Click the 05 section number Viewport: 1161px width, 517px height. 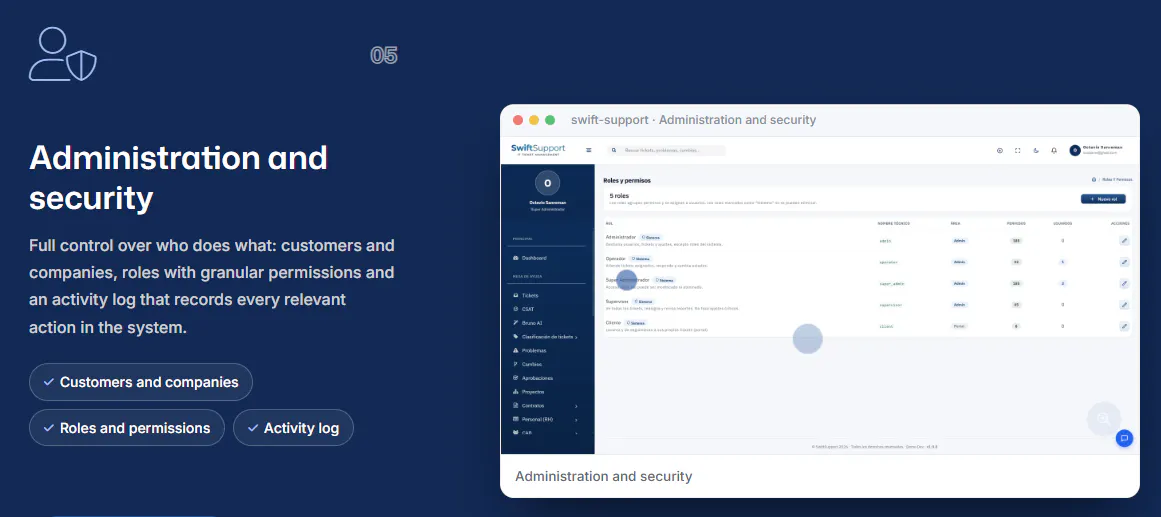coord(384,56)
